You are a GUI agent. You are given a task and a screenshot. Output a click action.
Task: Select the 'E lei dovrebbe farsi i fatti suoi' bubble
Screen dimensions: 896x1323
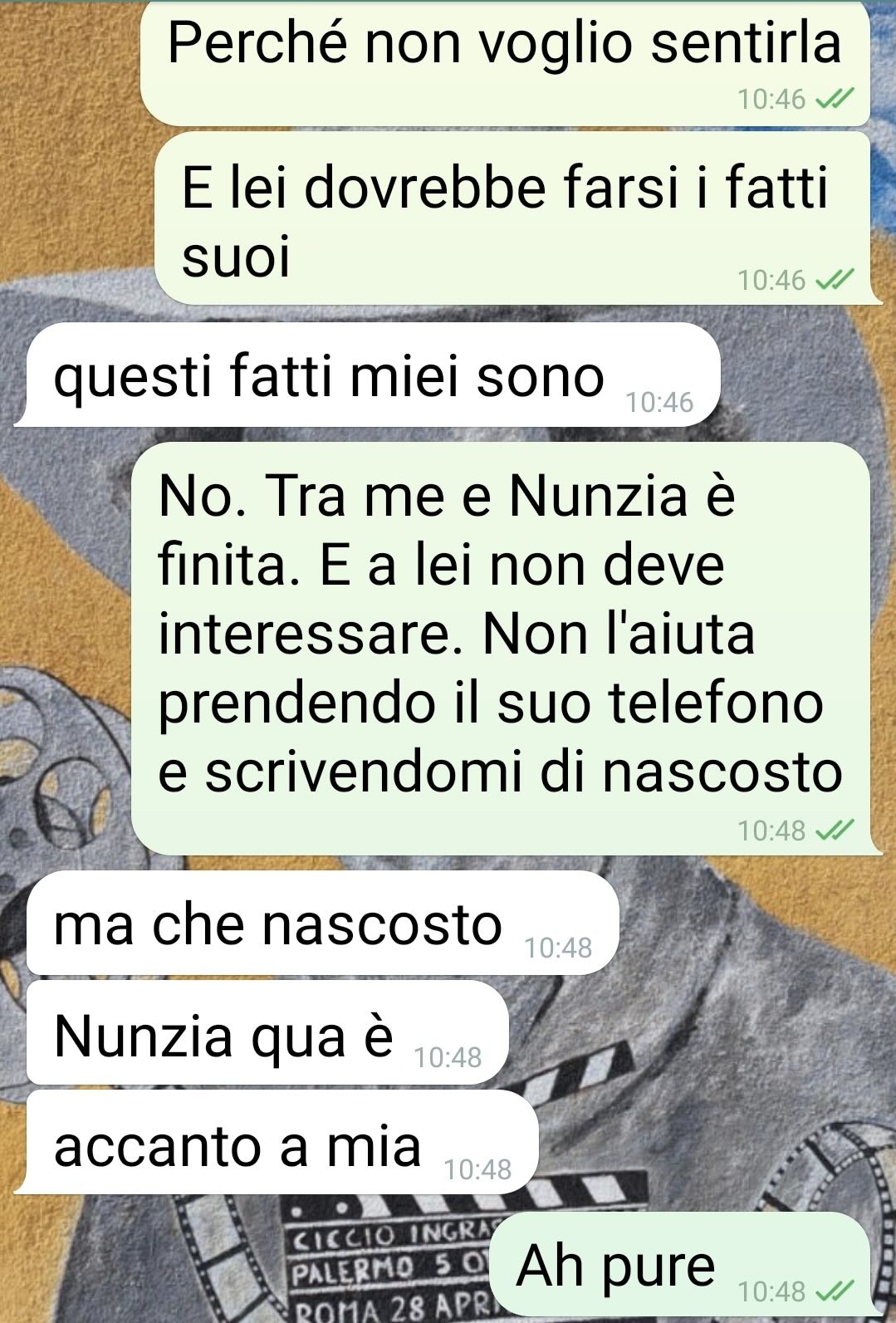(513, 218)
